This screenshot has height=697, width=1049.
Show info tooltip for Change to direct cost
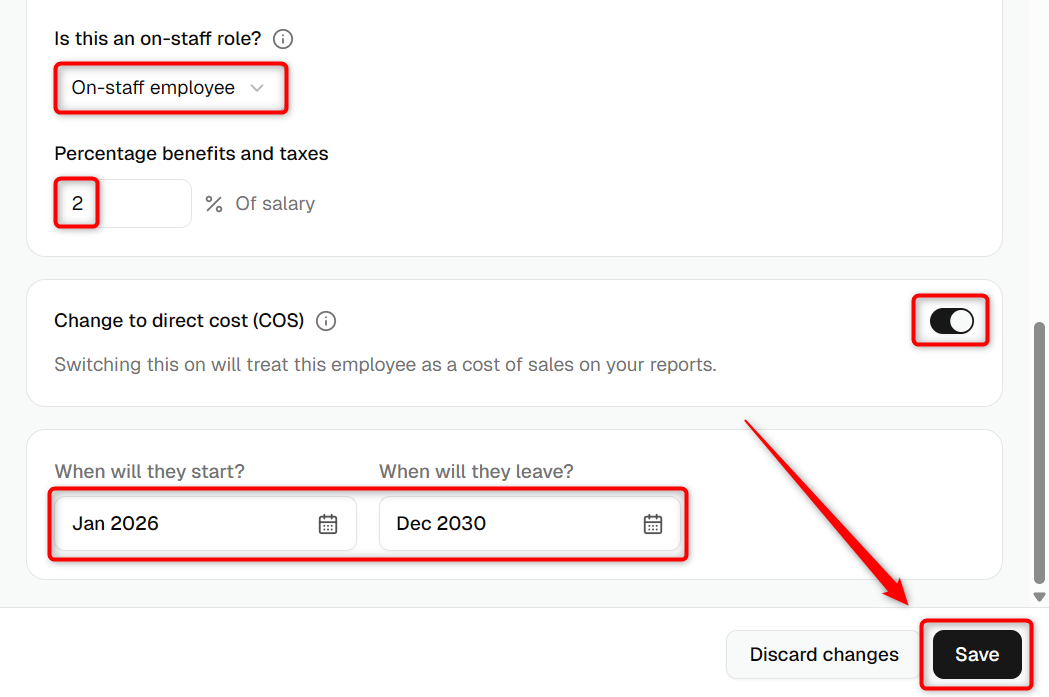click(326, 321)
